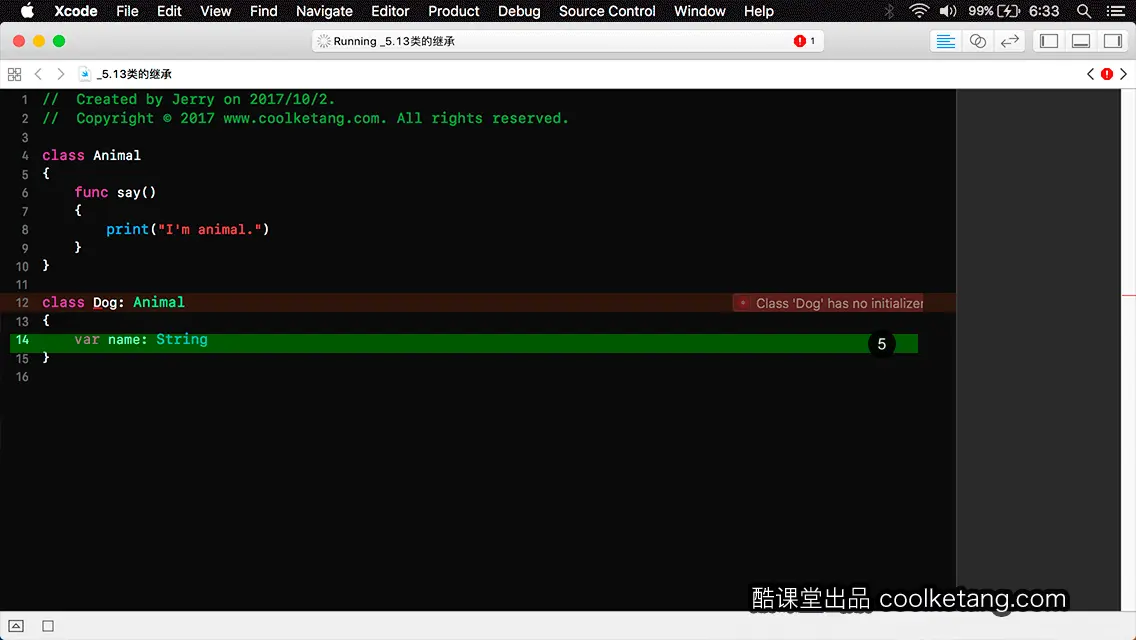1136x640 pixels.
Task: Open the View menu
Action: pyautogui.click(x=215, y=11)
